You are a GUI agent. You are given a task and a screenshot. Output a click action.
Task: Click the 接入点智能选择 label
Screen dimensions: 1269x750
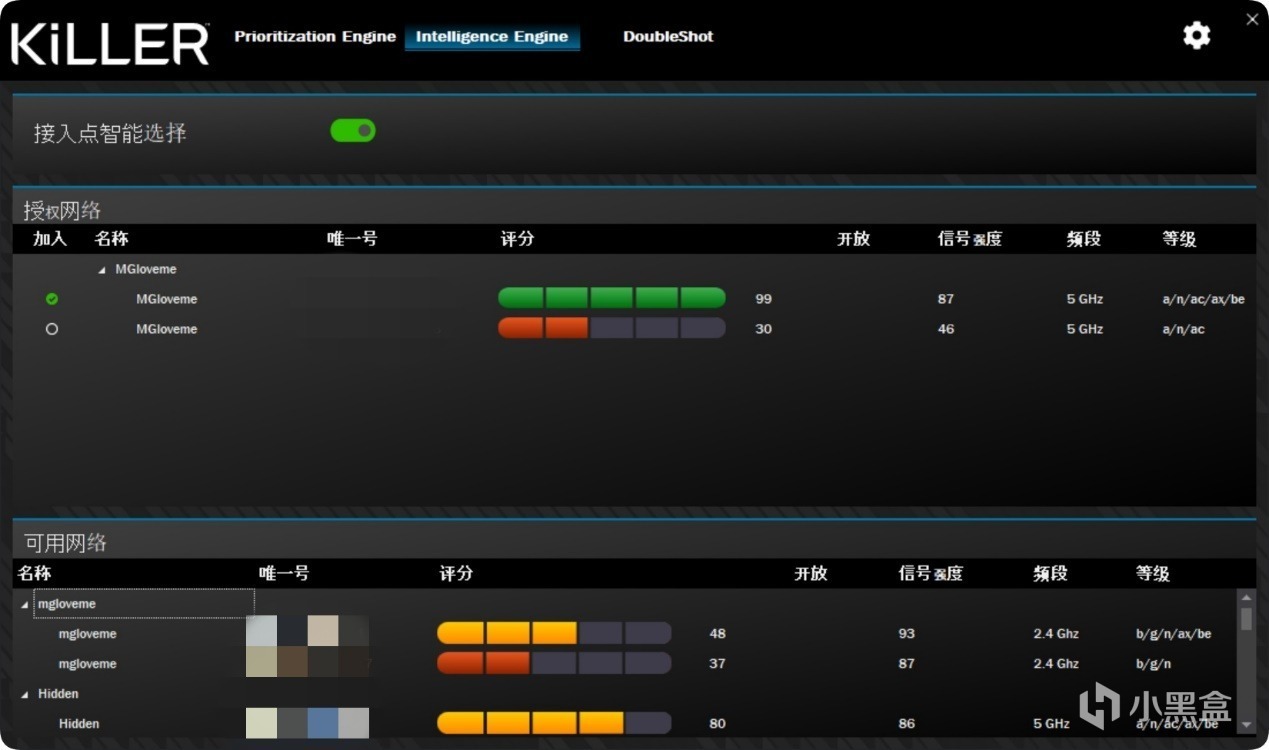[110, 133]
